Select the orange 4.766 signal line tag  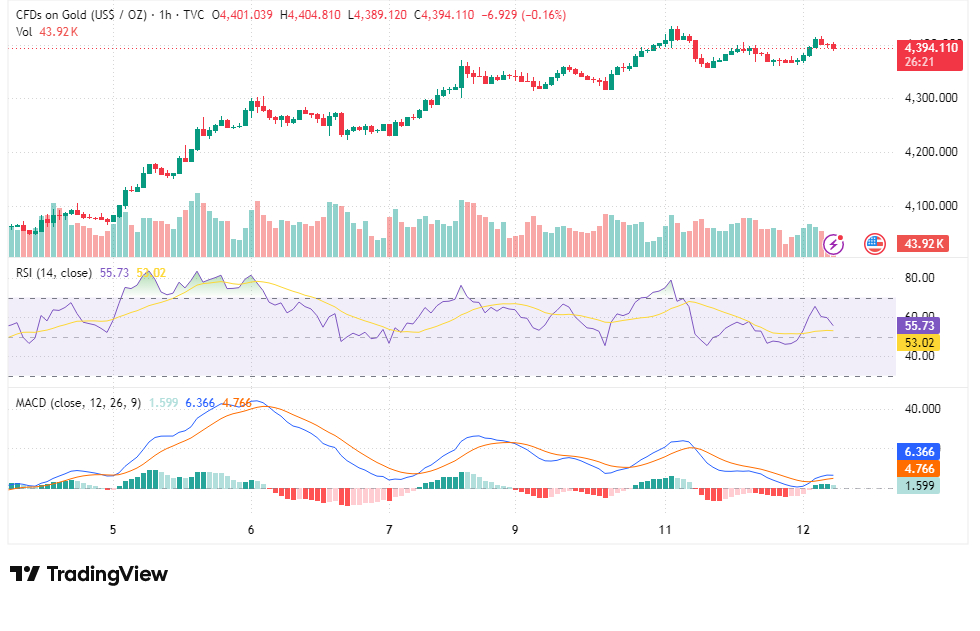[x=918, y=469]
